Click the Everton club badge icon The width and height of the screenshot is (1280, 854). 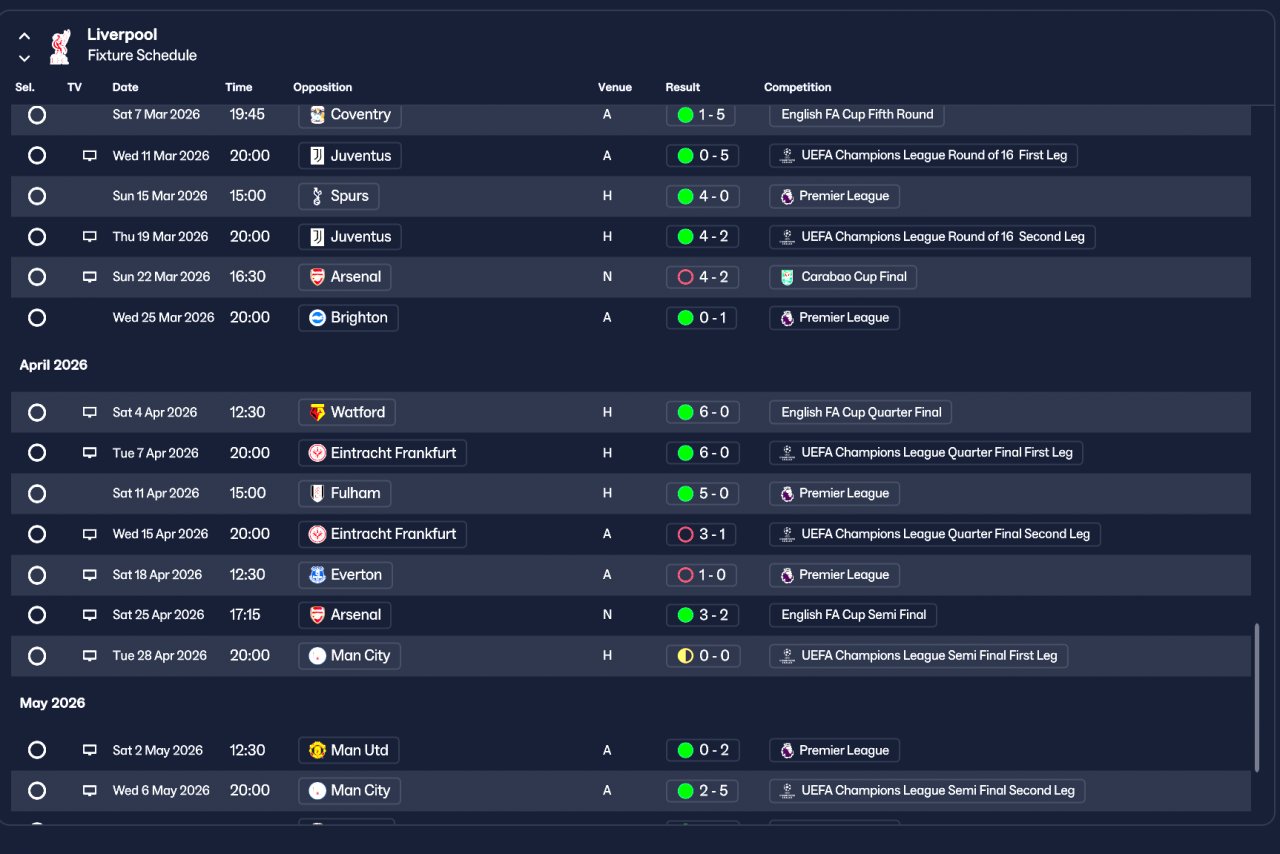coord(317,575)
